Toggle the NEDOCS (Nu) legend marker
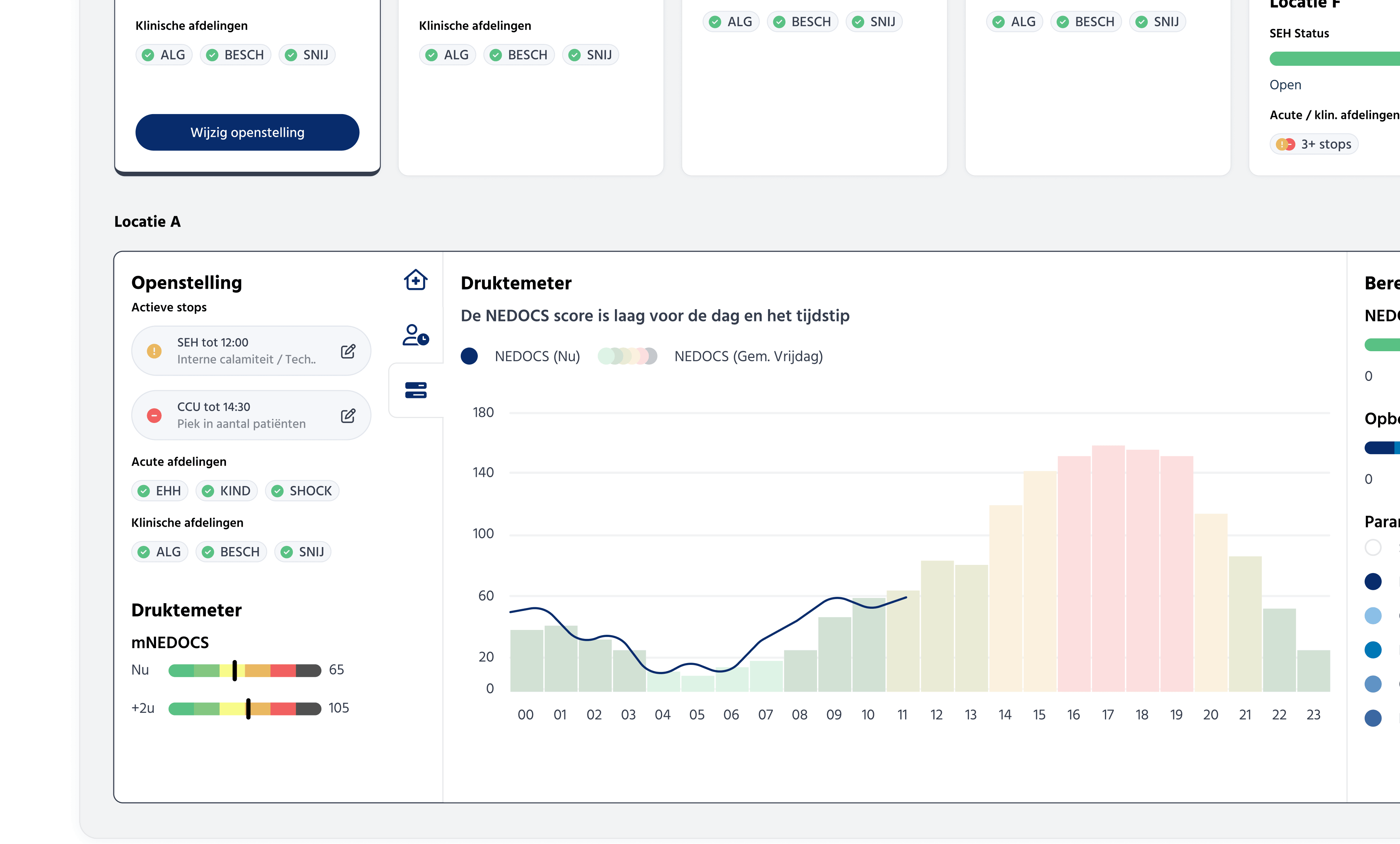Image resolution: width=1400 pixels, height=844 pixels. click(x=469, y=356)
